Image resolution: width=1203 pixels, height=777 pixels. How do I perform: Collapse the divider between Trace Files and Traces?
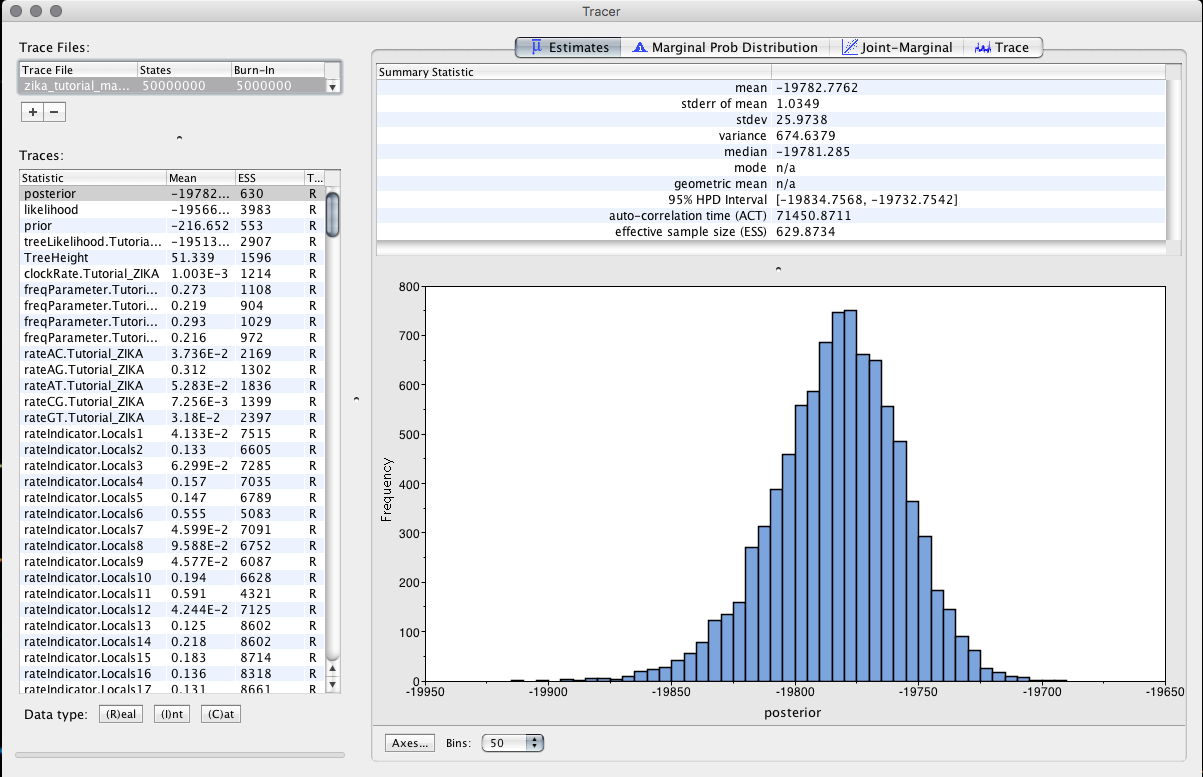178,137
